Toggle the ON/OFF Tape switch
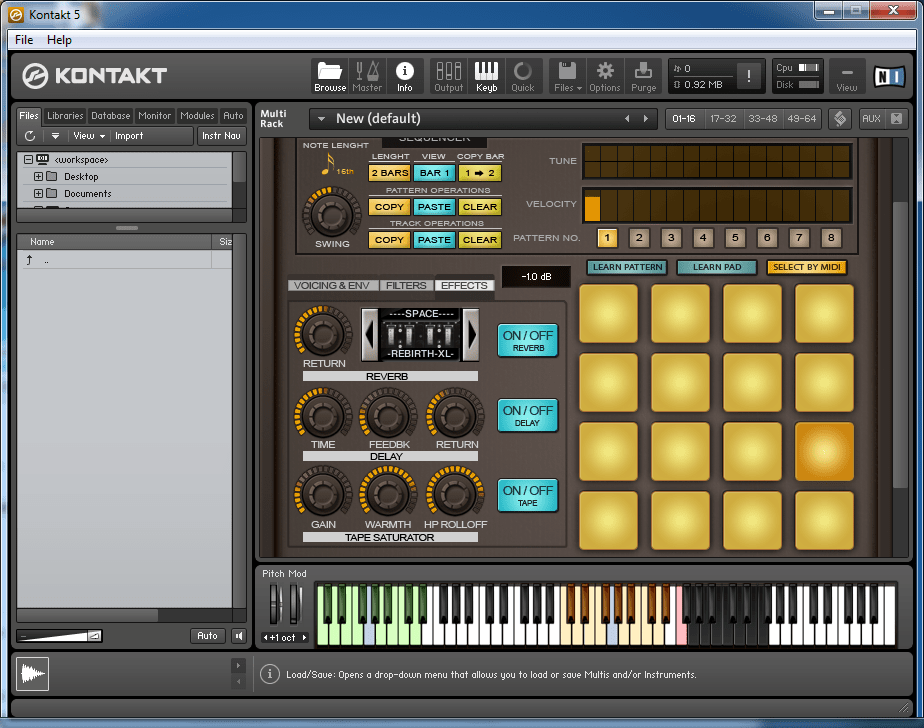 pyautogui.click(x=527, y=496)
